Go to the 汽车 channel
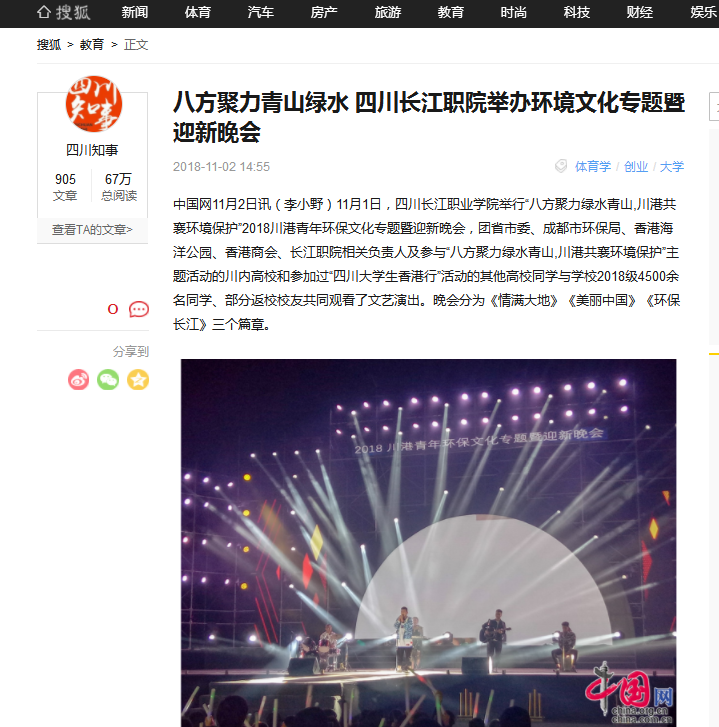The width and height of the screenshot is (719, 727). coord(261,12)
